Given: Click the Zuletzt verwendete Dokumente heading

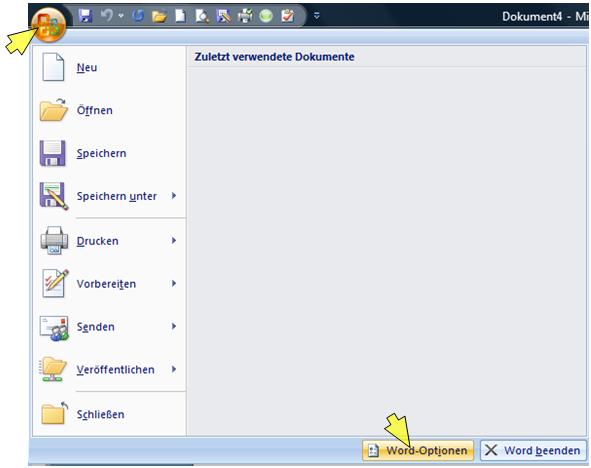Looking at the screenshot, I should (274, 57).
